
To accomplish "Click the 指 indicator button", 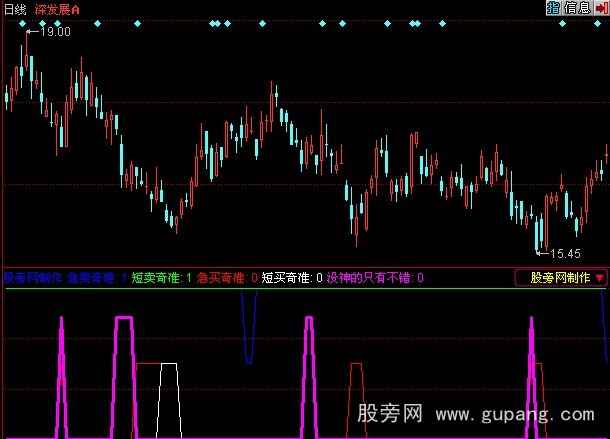I will pyautogui.click(x=553, y=7).
